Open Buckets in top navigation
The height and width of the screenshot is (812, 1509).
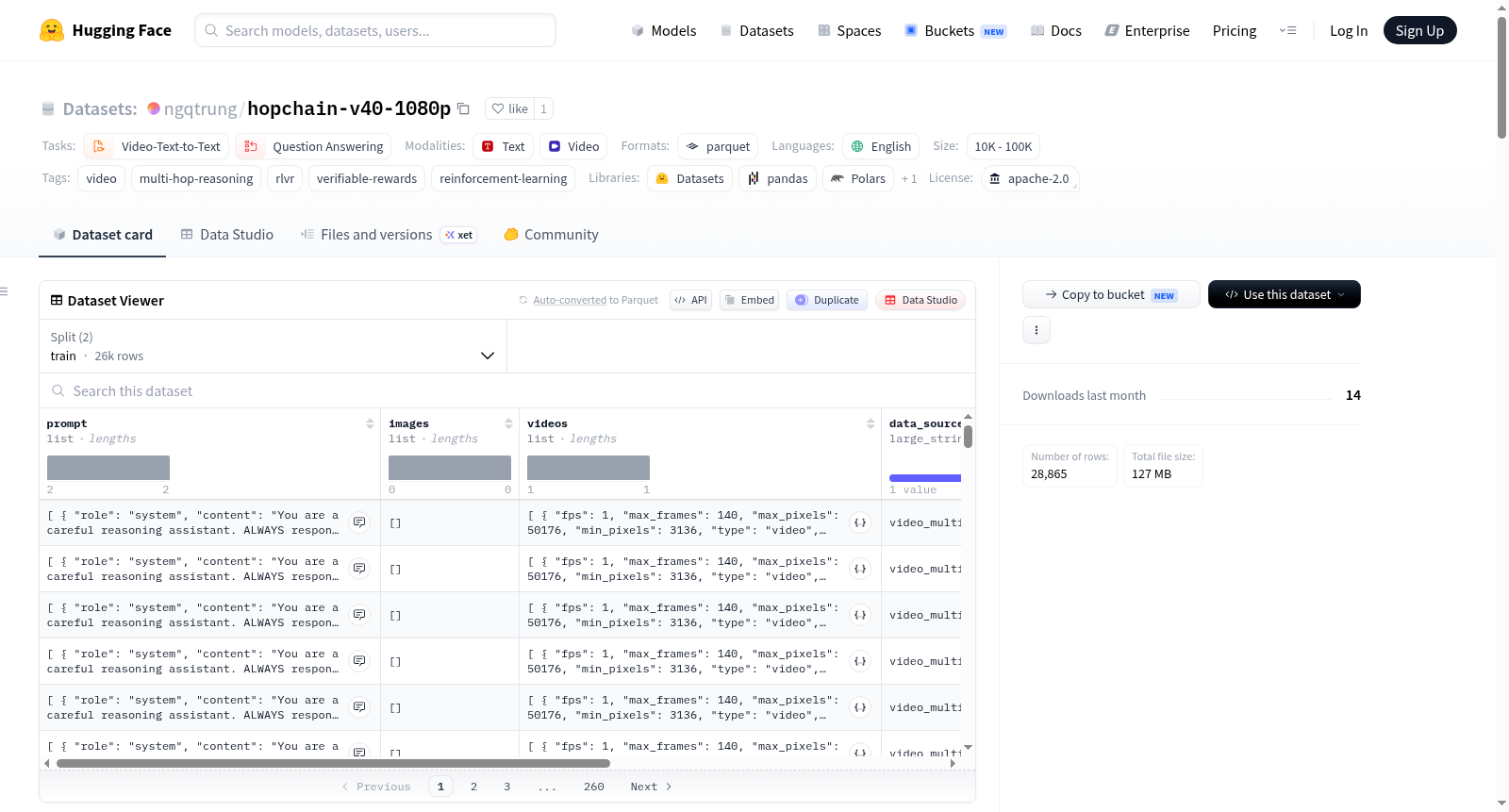[x=955, y=30]
